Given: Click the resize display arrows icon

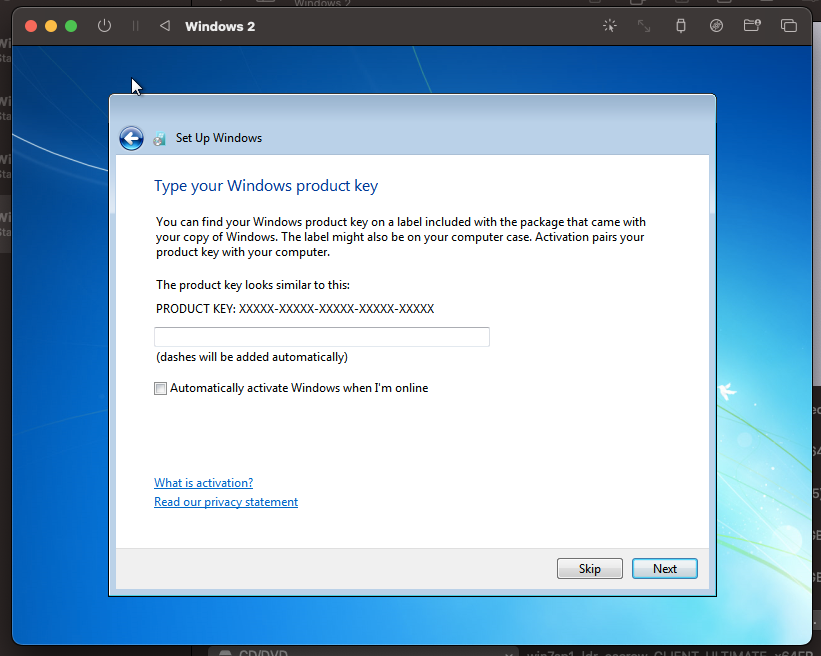Looking at the screenshot, I should (644, 26).
